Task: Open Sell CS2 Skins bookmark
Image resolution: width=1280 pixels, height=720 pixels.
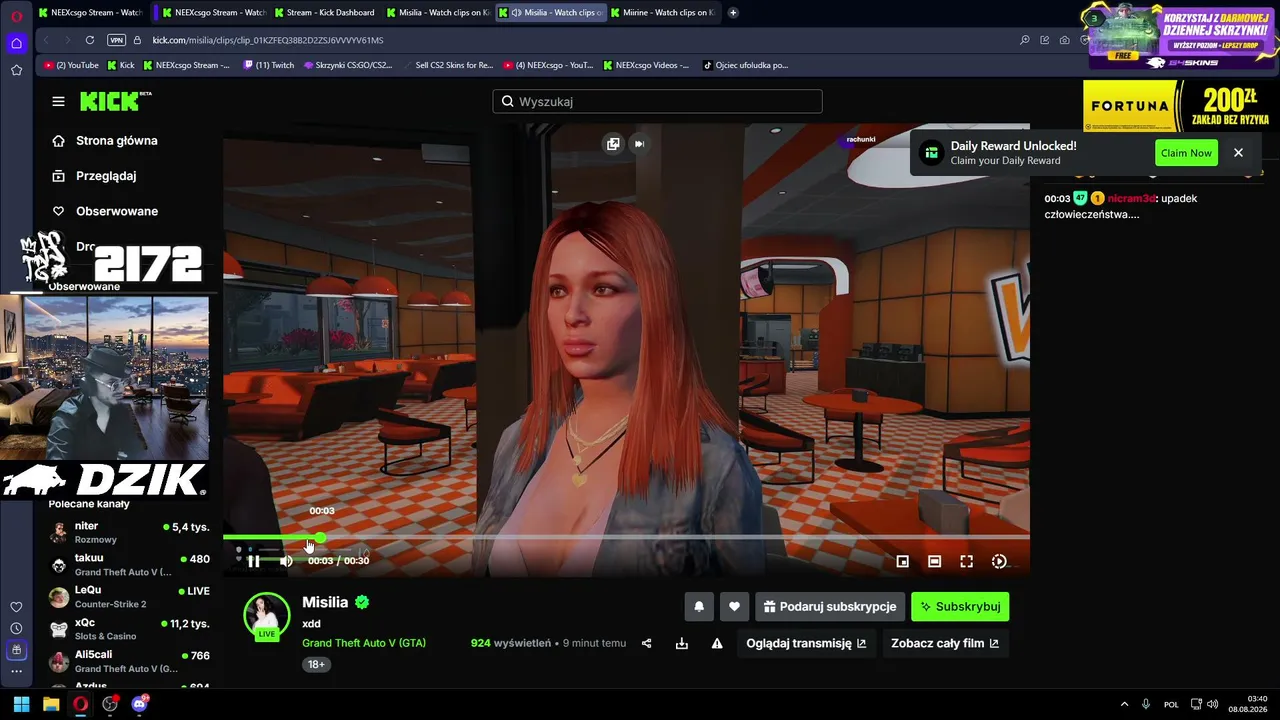Action: point(448,65)
